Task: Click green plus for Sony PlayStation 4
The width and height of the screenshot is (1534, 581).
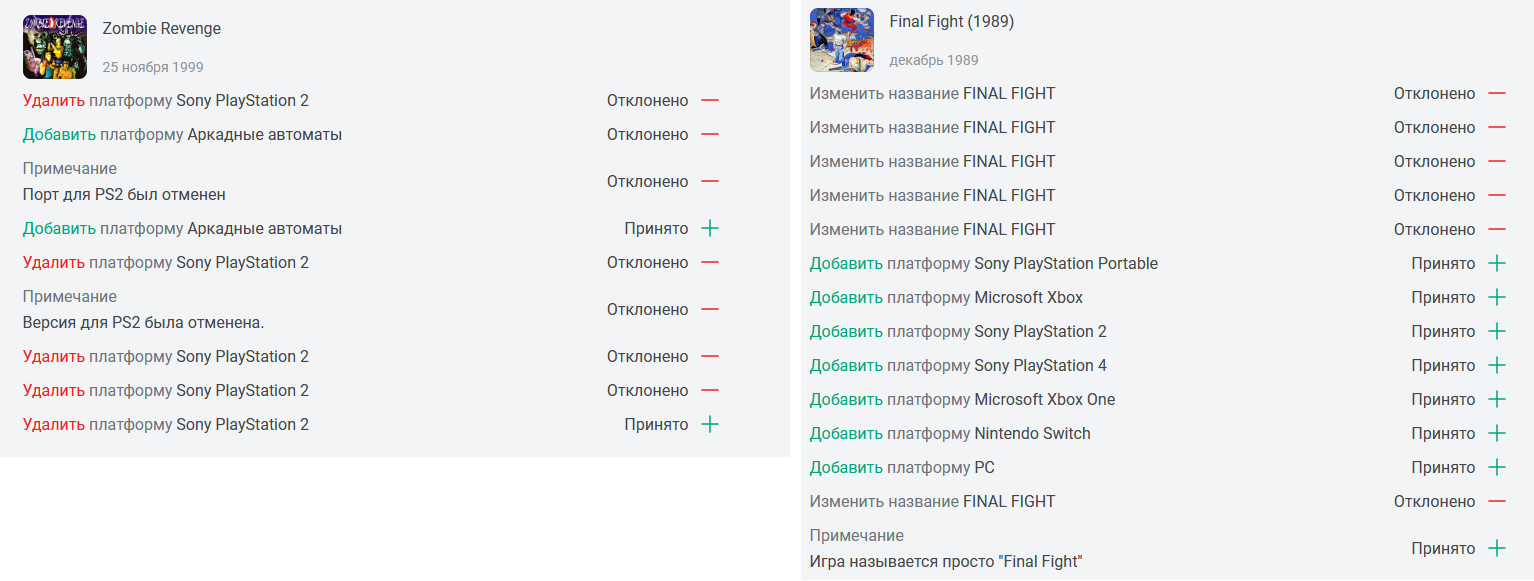Action: pos(1497,365)
